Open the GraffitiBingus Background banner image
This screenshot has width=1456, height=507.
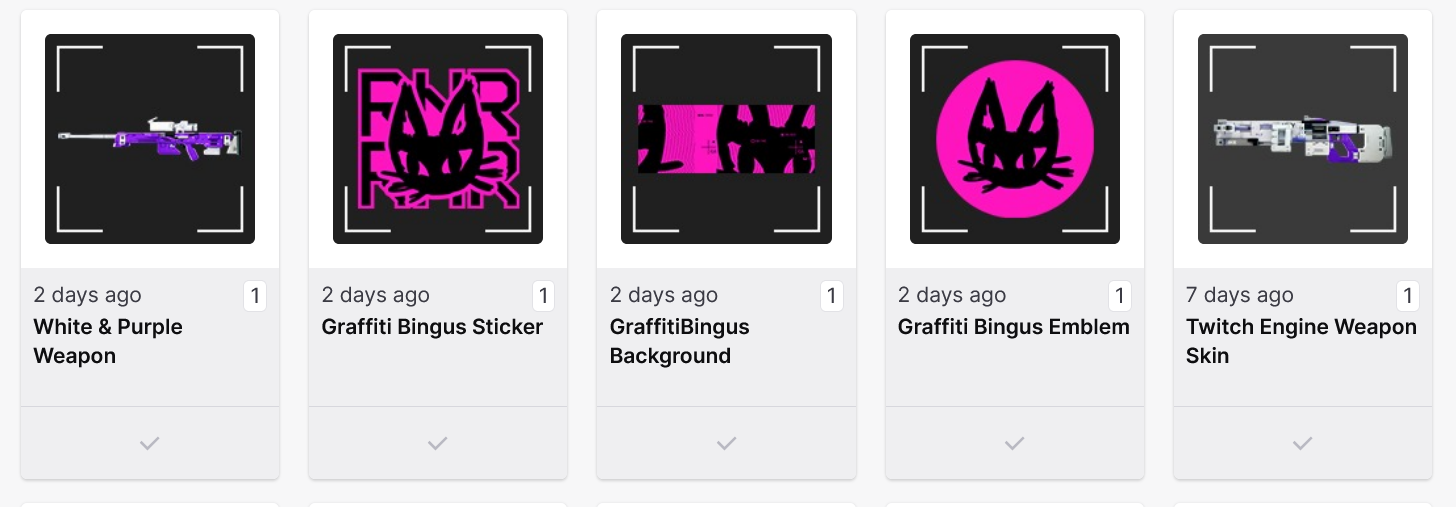[726, 139]
